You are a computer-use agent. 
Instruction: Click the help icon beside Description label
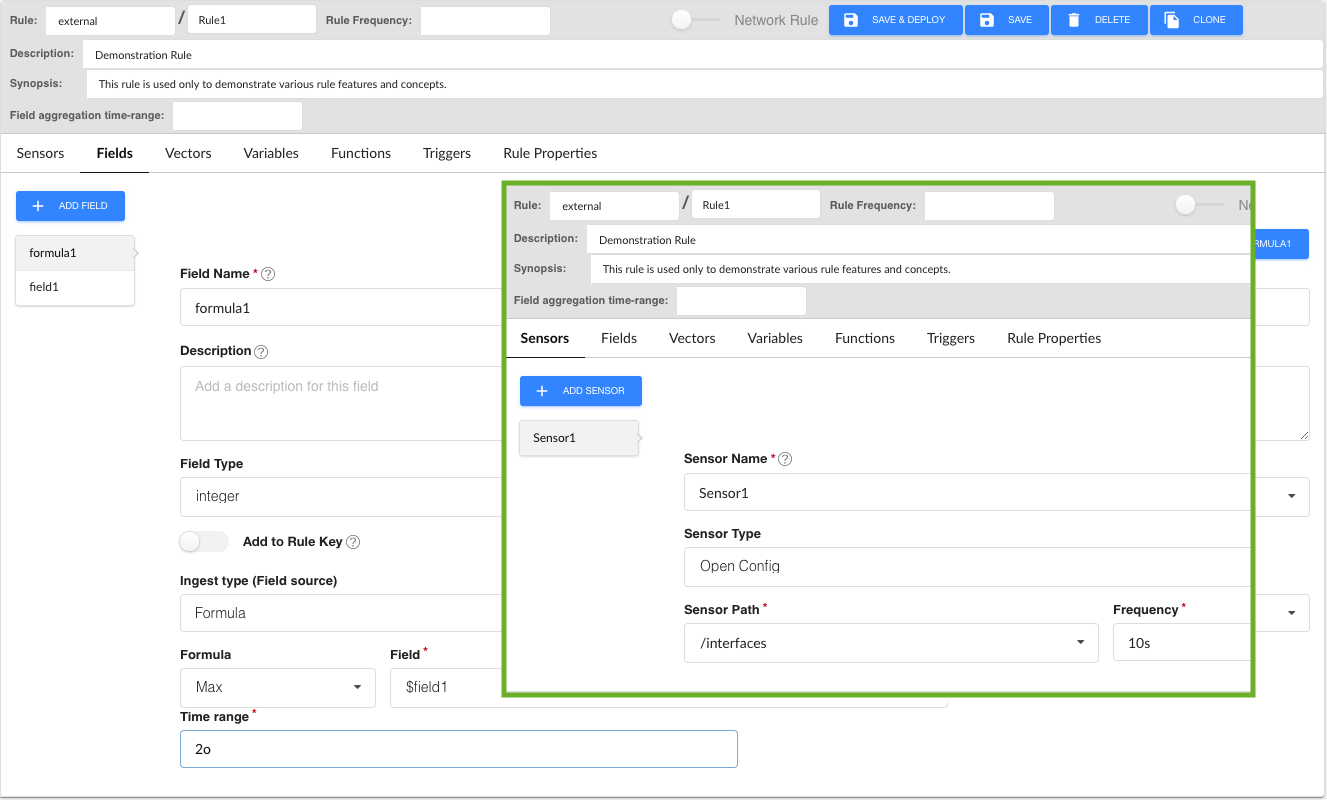[261, 352]
